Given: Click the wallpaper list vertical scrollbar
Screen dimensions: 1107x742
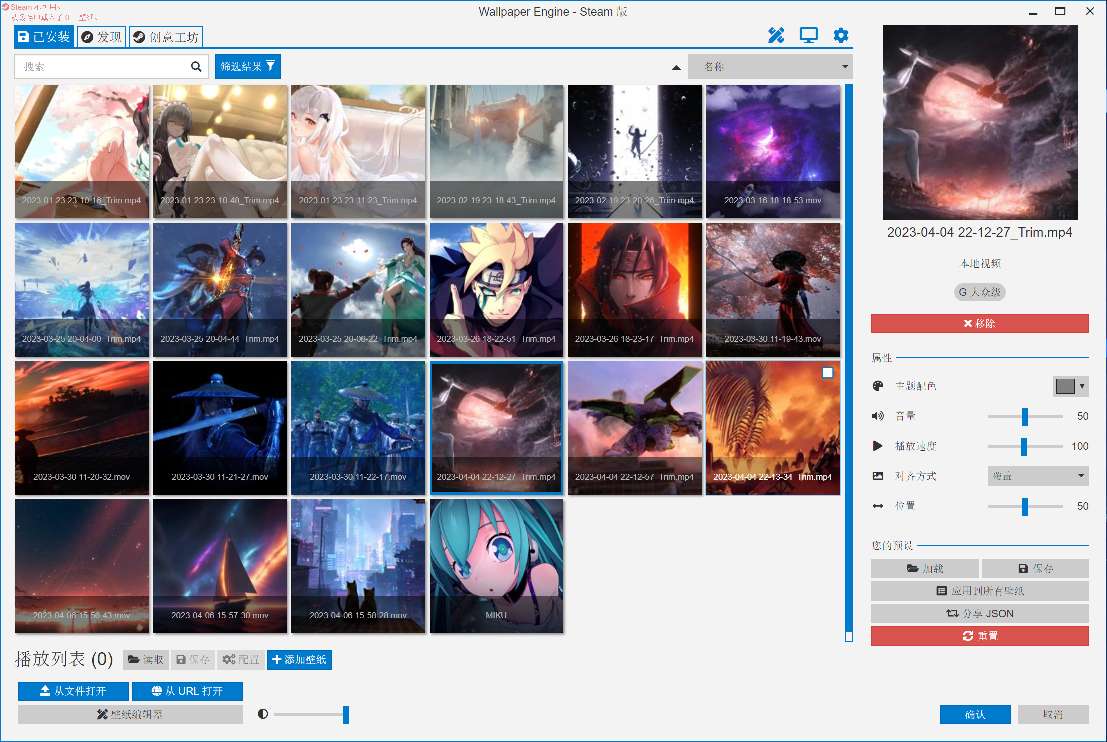Looking at the screenshot, I should click(x=849, y=363).
